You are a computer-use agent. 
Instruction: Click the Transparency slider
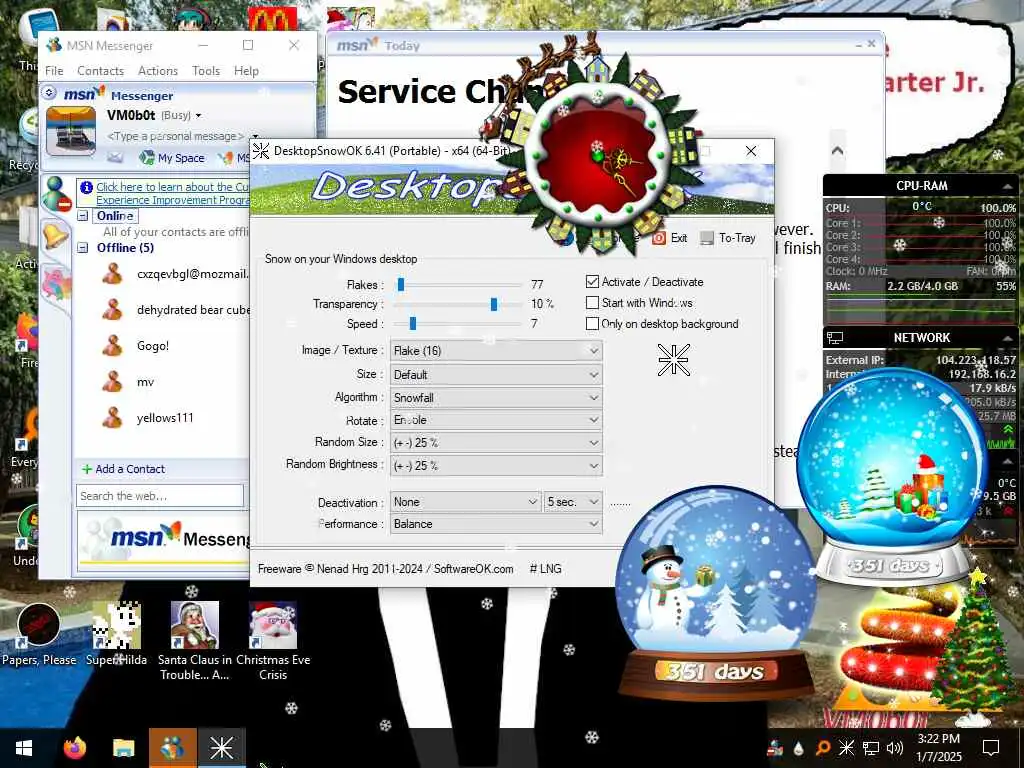tap(459, 304)
